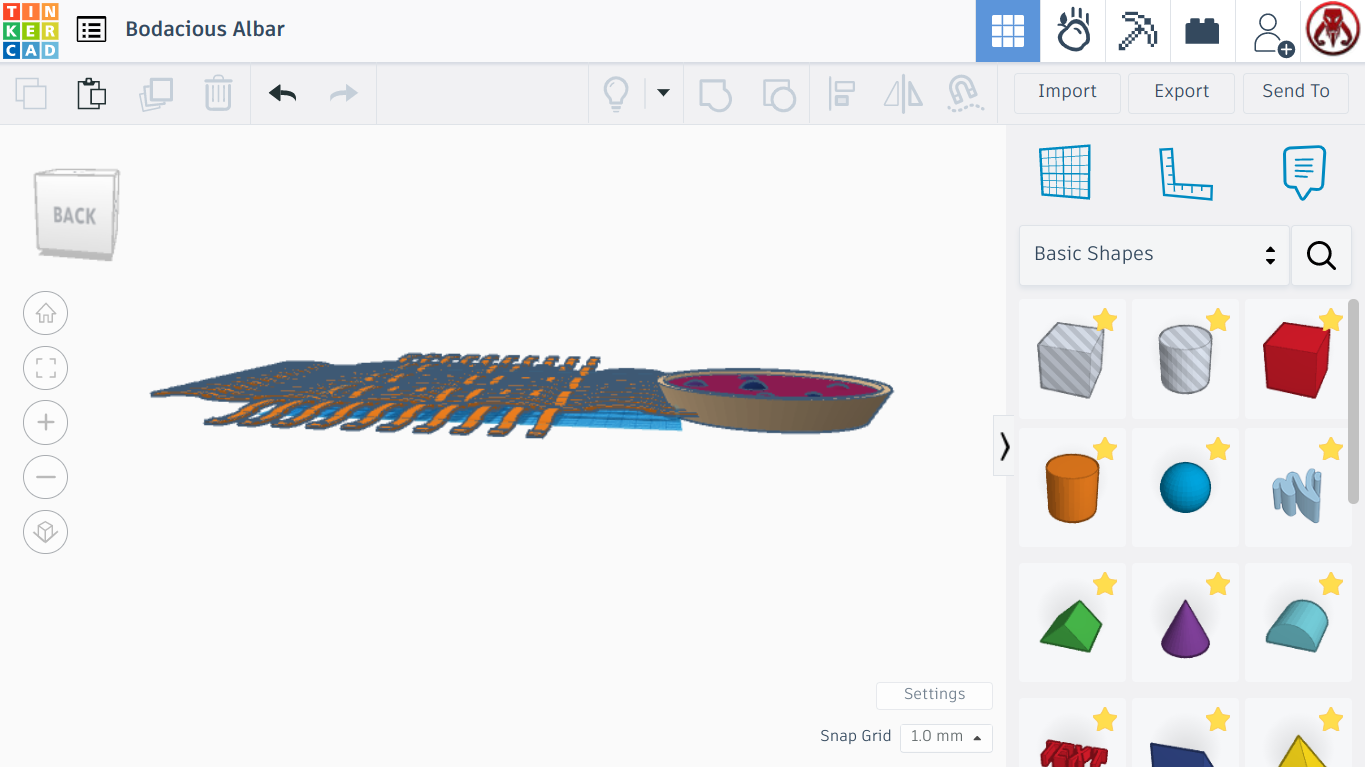Select the blue Sphere shape
Viewport: 1365px width, 767px height.
coord(1185,488)
